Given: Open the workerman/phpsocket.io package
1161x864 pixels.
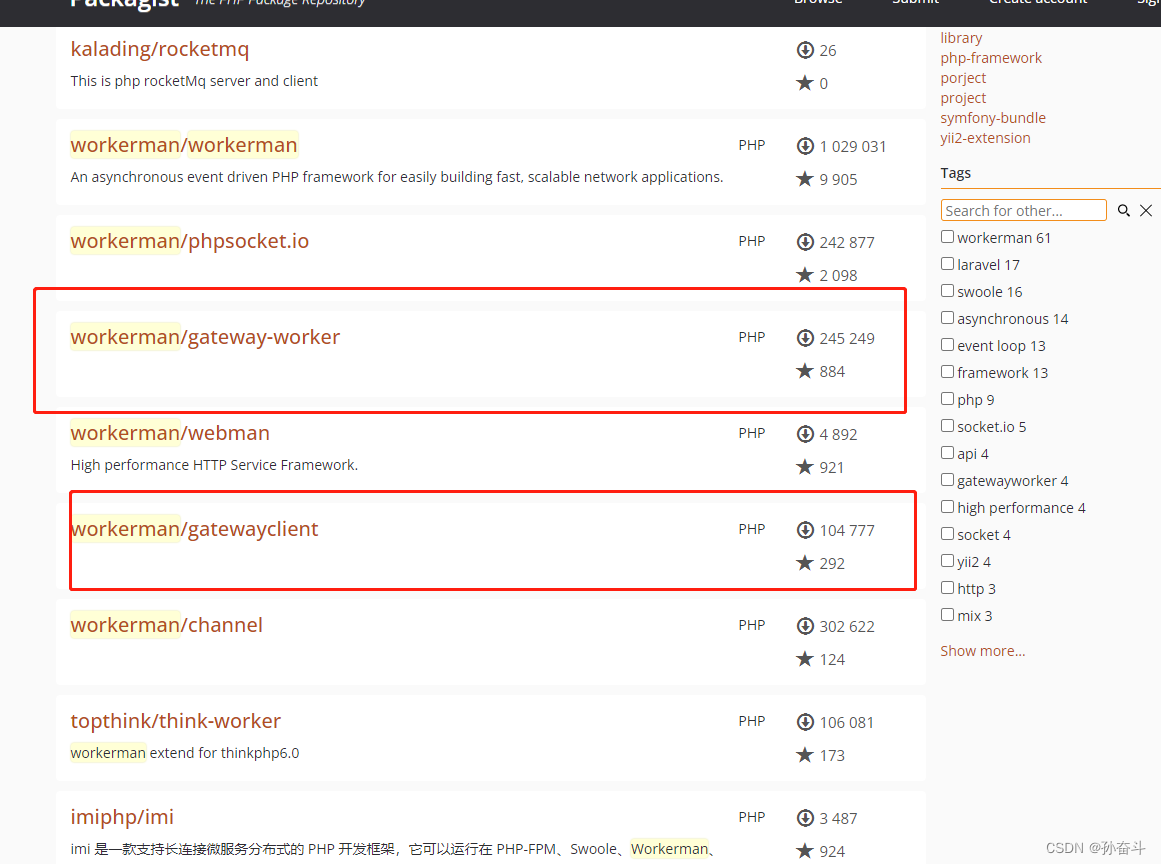Looking at the screenshot, I should click(189, 240).
